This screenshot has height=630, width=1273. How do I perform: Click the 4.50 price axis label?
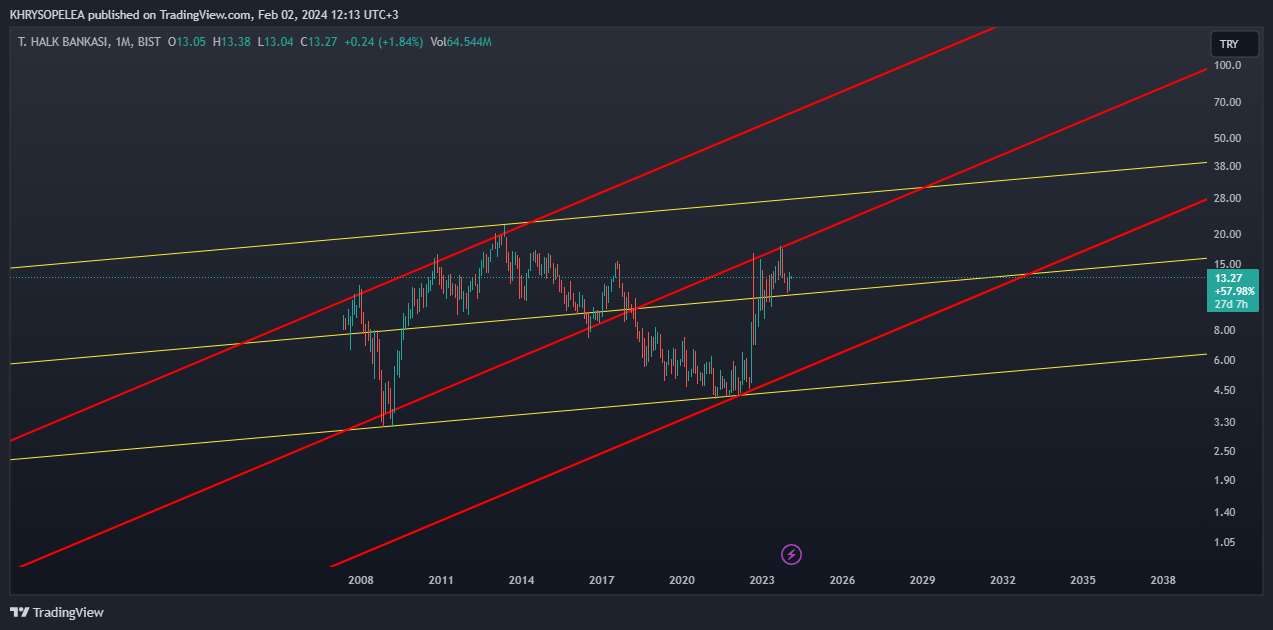tap(1224, 390)
